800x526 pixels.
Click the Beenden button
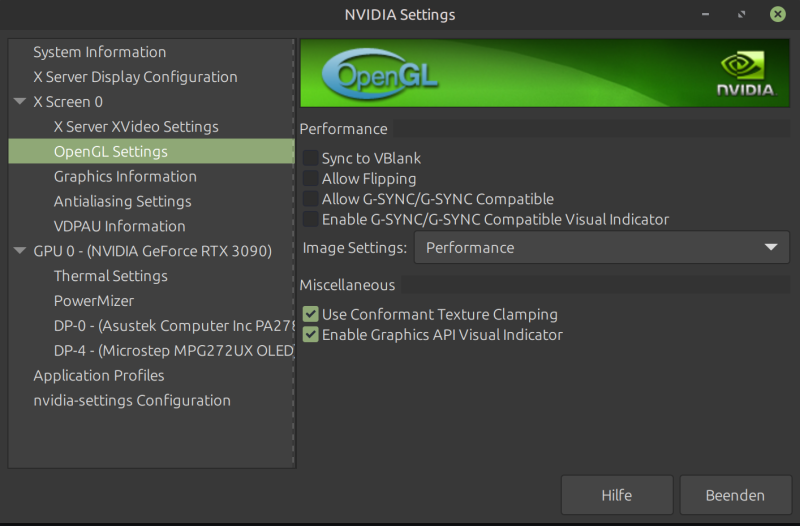735,495
